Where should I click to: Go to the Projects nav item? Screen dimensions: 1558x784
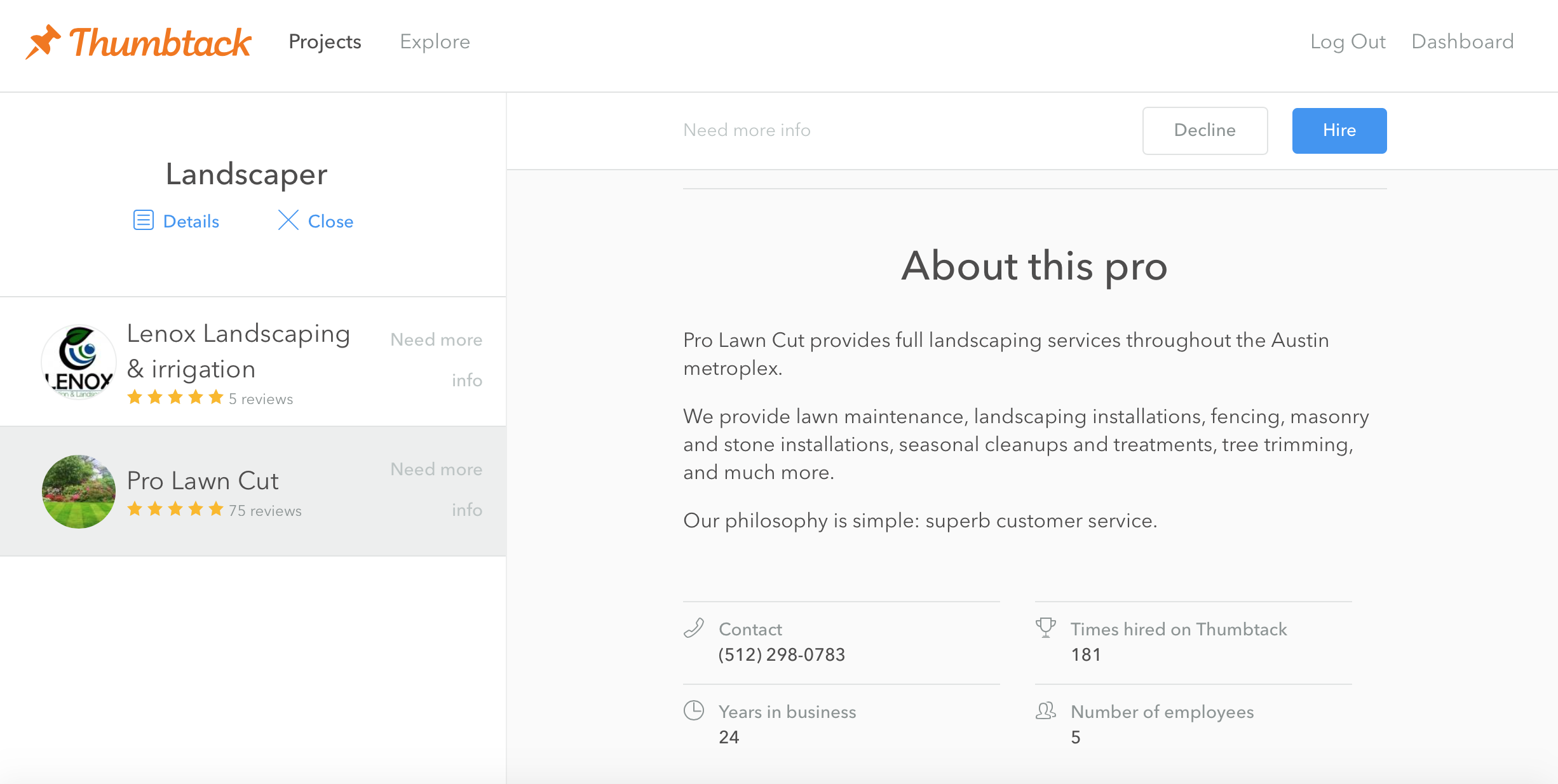click(x=325, y=41)
